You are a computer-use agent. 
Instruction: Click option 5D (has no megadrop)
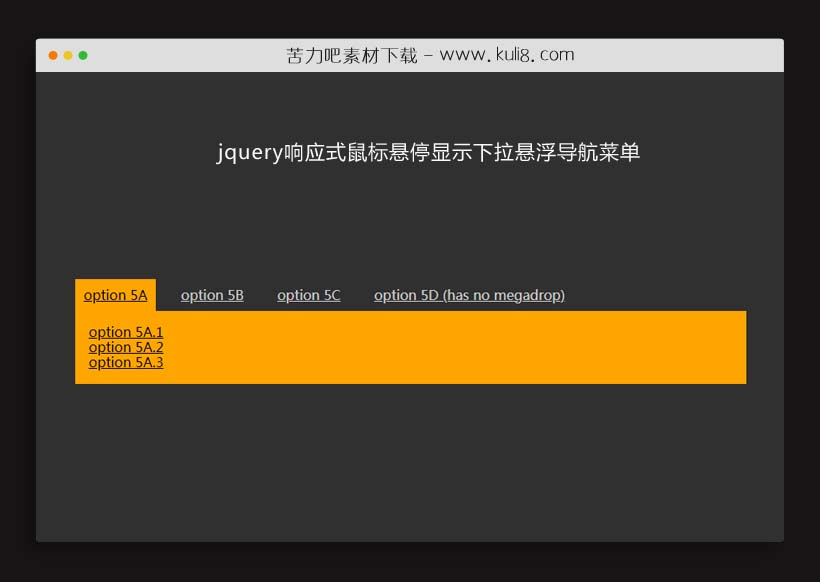(469, 295)
